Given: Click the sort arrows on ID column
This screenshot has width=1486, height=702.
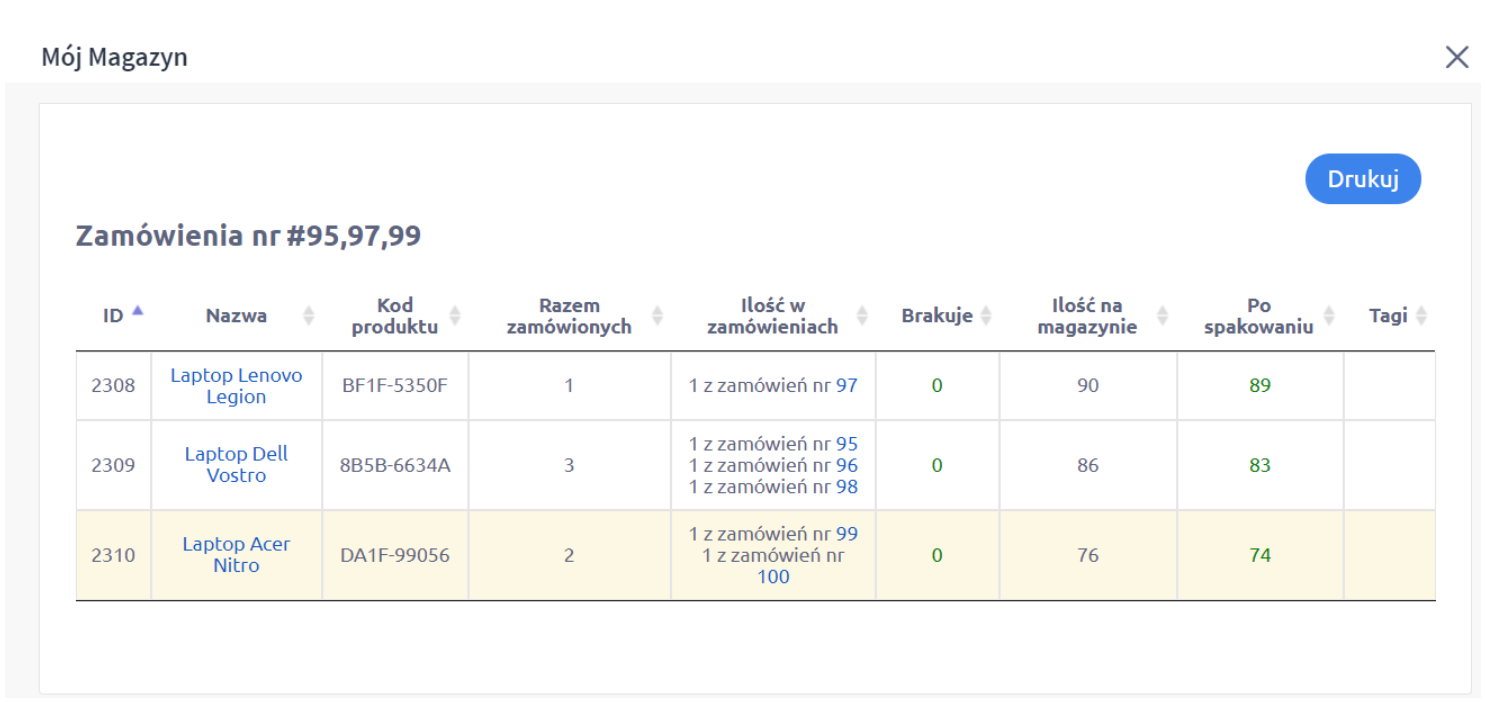Looking at the screenshot, I should pos(138,312).
